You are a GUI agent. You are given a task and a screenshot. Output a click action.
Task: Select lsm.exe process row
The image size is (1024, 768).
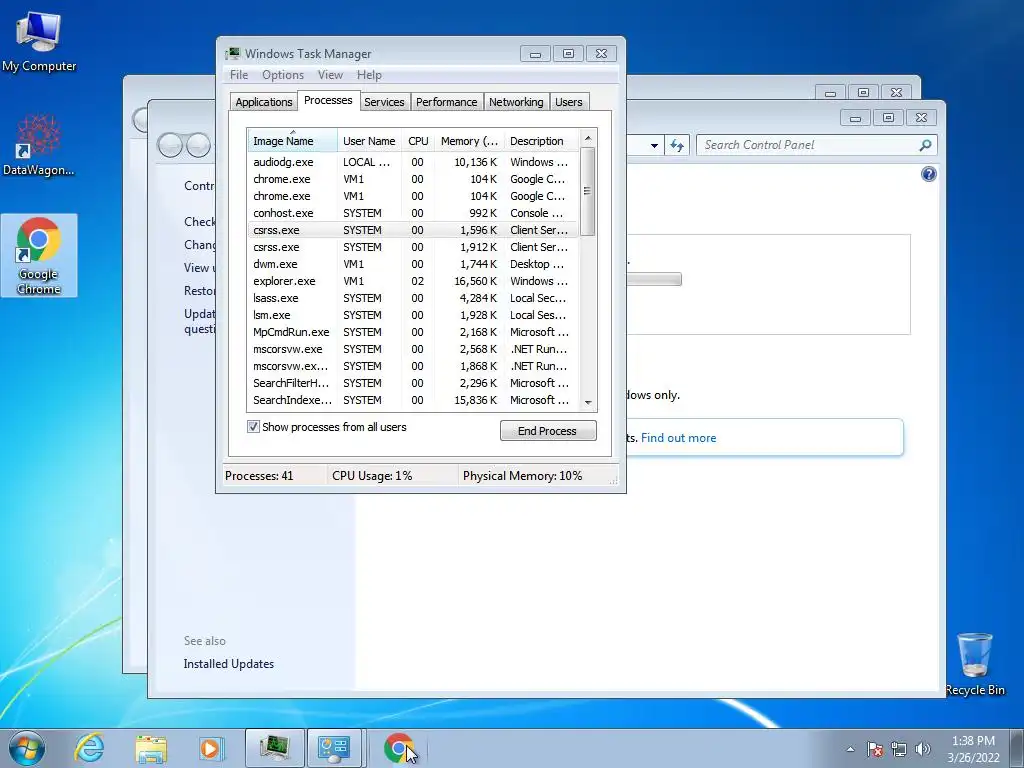point(413,315)
